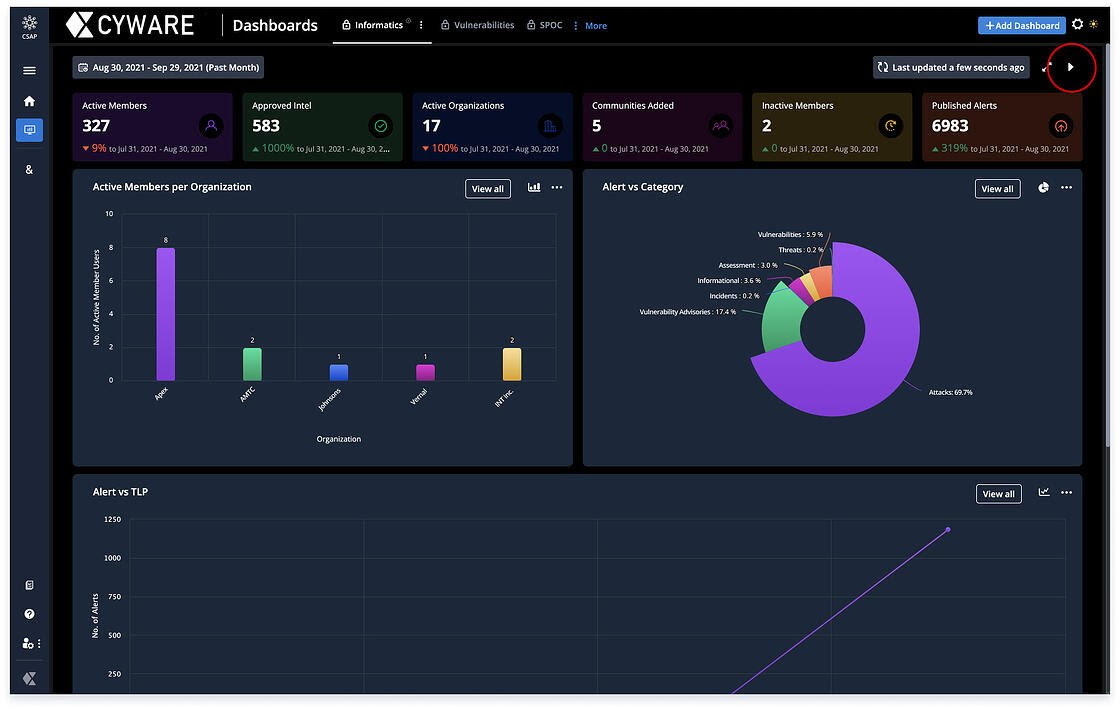The height and width of the screenshot is (709, 1120).
Task: Switch to the SPOC dashboard tab
Action: click(x=545, y=25)
